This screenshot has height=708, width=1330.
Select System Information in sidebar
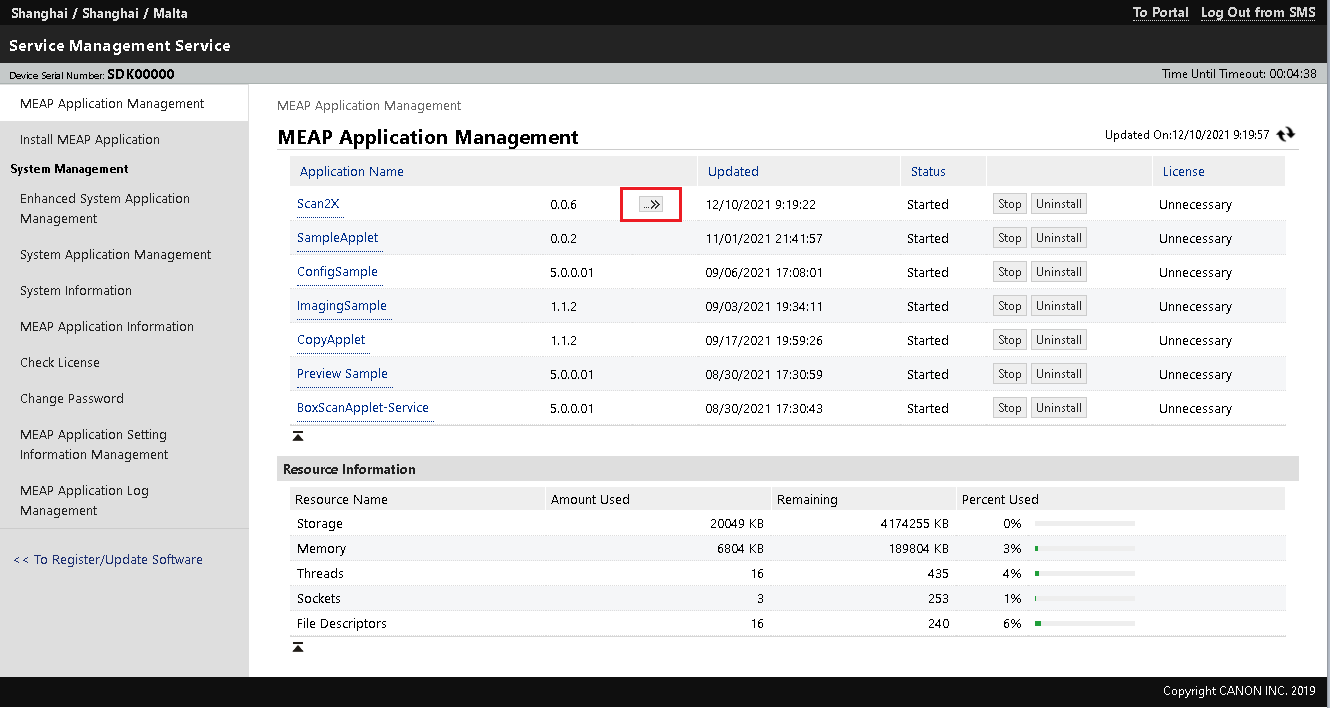point(76,291)
